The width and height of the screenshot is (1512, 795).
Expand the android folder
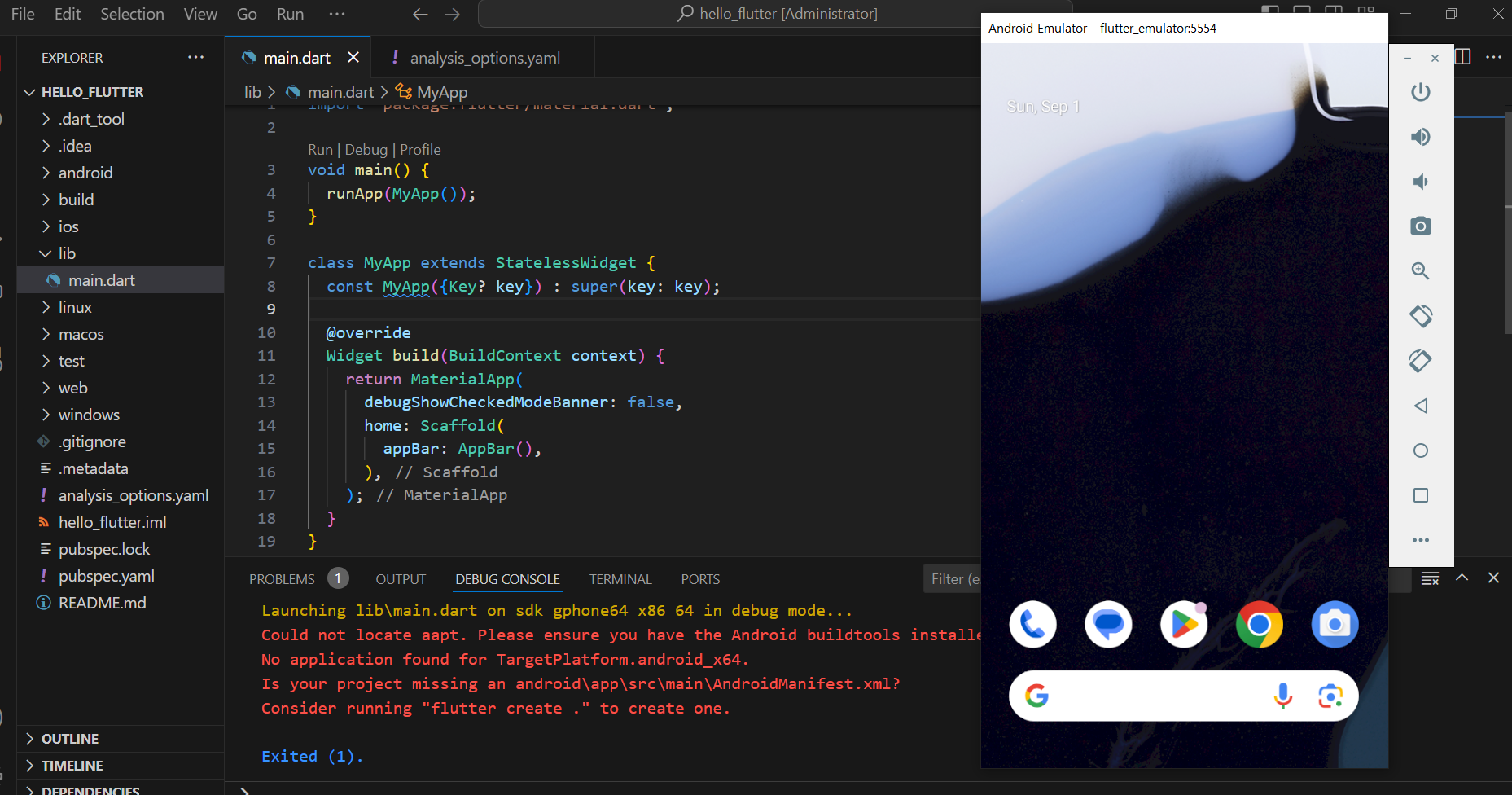pos(120,173)
